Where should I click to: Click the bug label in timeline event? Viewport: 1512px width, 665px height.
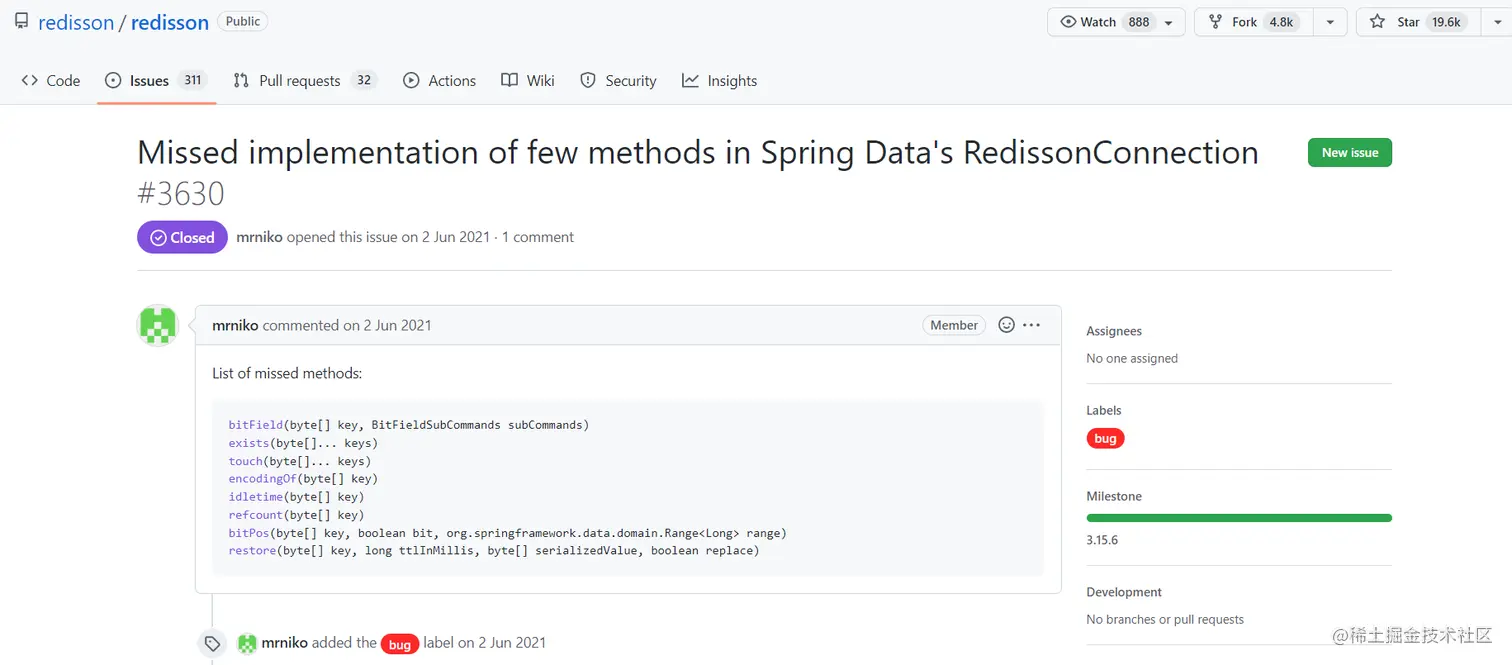click(400, 644)
